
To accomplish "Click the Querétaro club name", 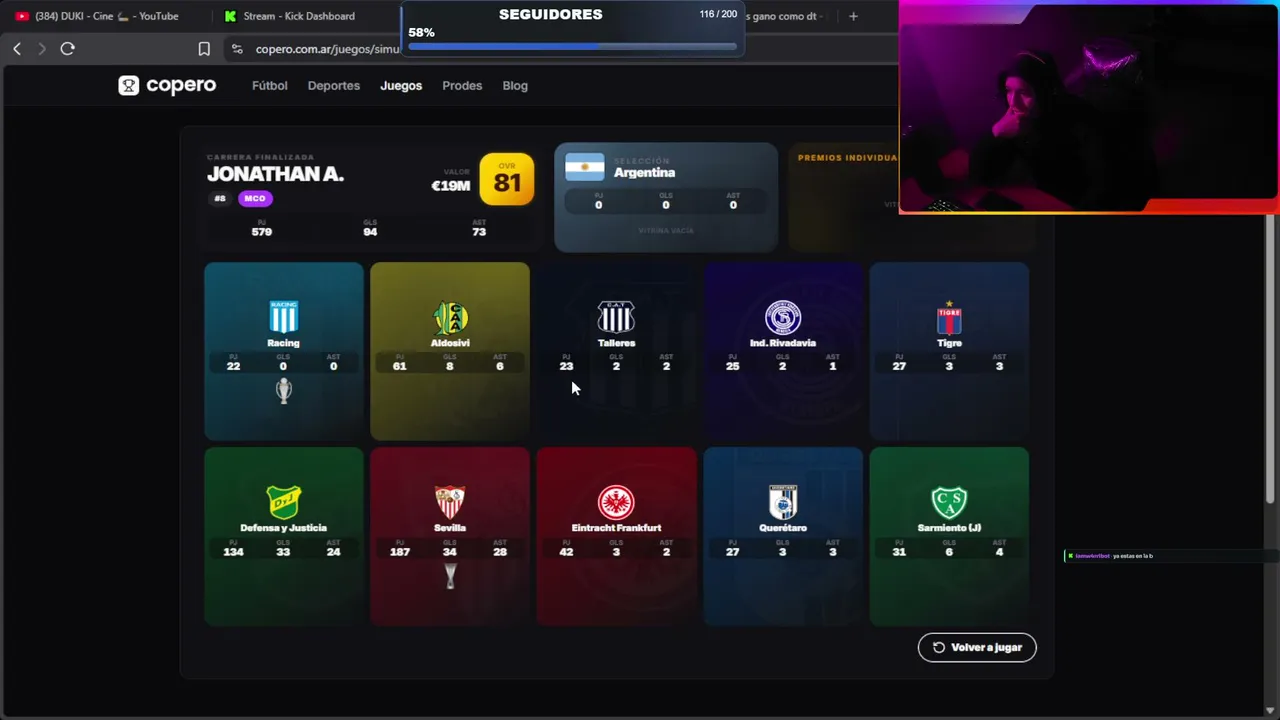I will 783,528.
